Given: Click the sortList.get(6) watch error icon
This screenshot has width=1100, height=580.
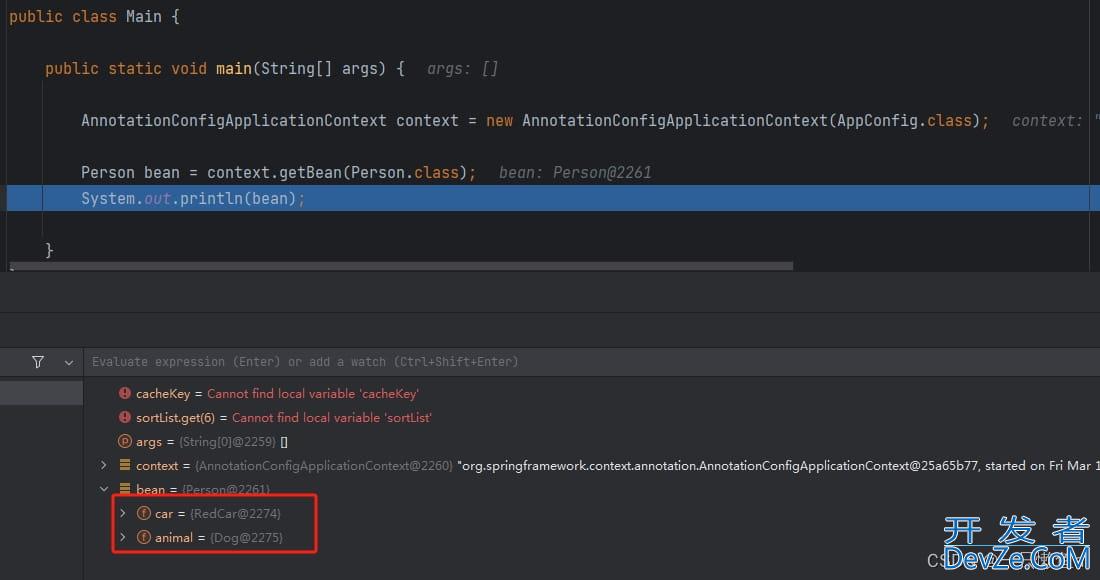Looking at the screenshot, I should [125, 418].
